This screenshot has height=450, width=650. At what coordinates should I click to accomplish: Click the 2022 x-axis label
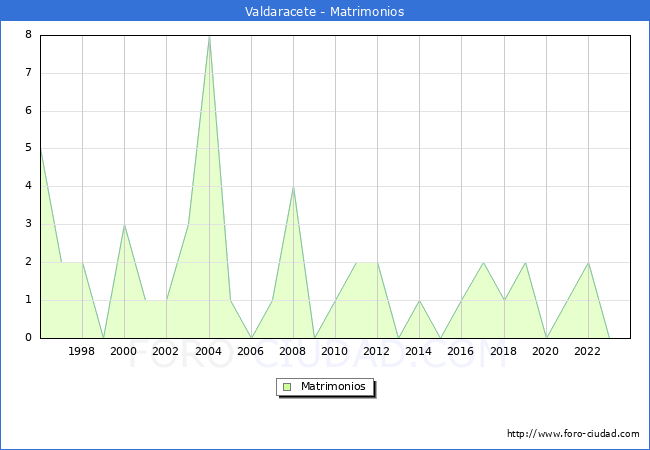point(587,351)
